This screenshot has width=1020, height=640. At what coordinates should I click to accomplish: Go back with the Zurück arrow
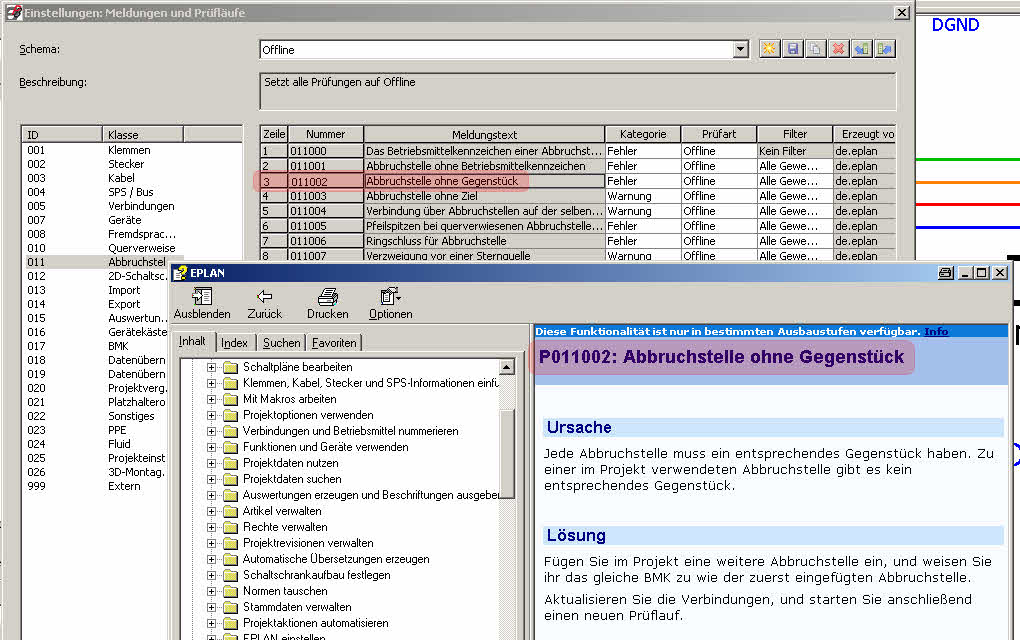(x=265, y=304)
